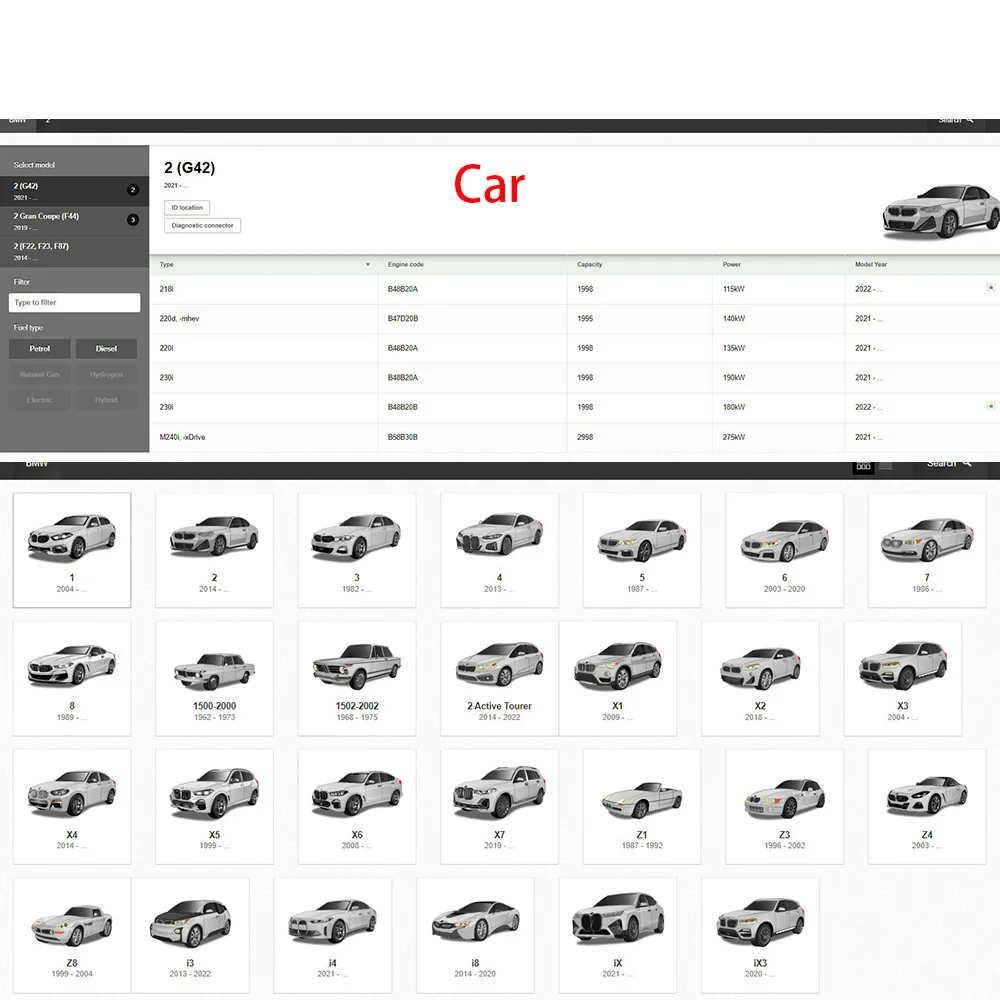This screenshot has width=1000, height=1000.
Task: Open the Diagnostic connector button
Action: (202, 225)
